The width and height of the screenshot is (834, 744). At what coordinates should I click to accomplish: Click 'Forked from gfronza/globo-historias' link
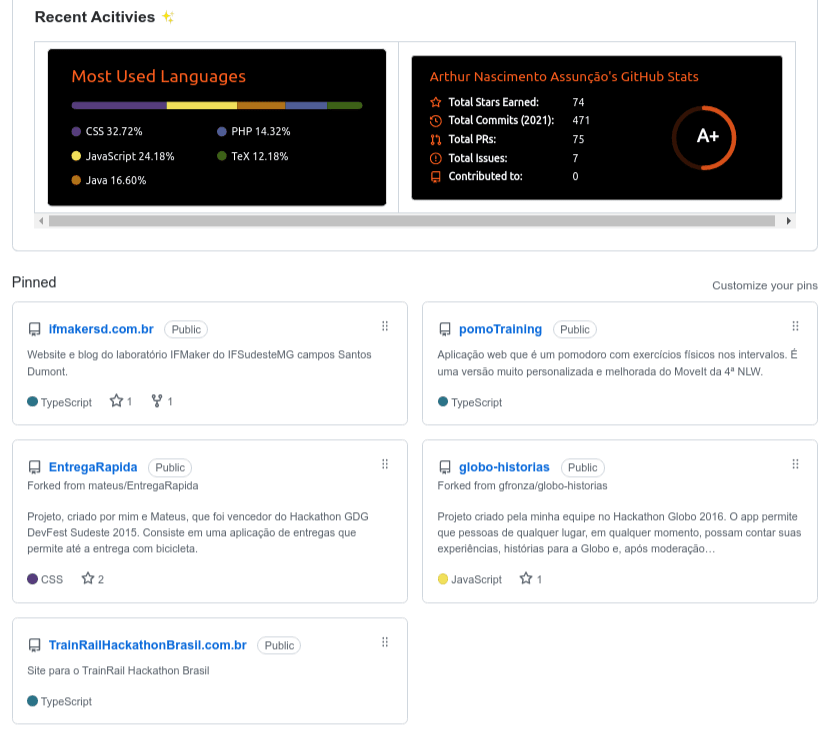point(522,486)
